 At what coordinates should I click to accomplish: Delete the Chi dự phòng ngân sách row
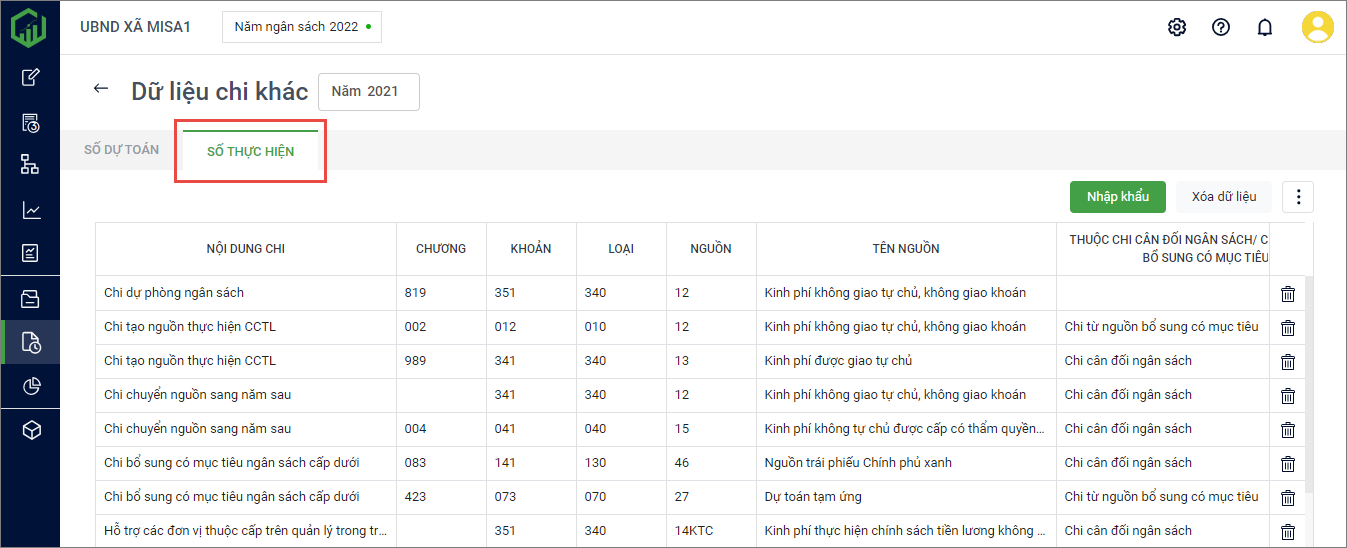[x=1288, y=294]
